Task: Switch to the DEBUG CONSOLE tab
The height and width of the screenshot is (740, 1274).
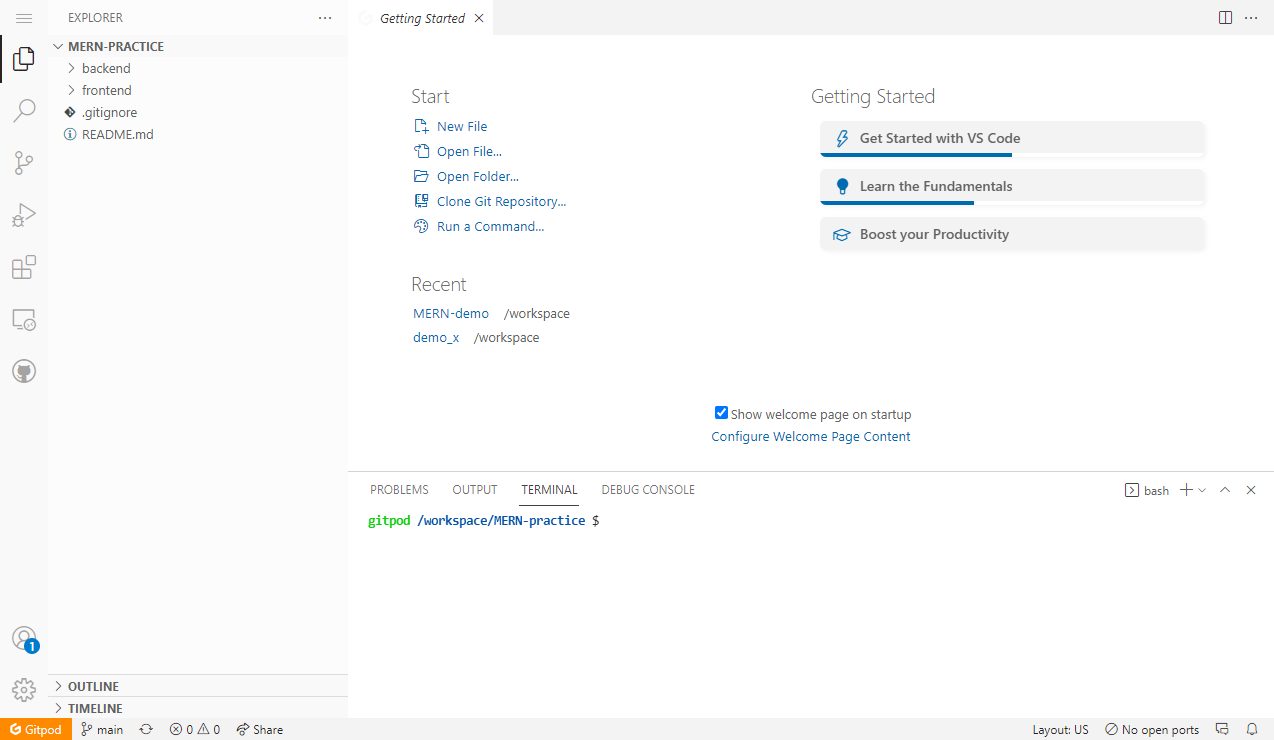Action: (648, 490)
